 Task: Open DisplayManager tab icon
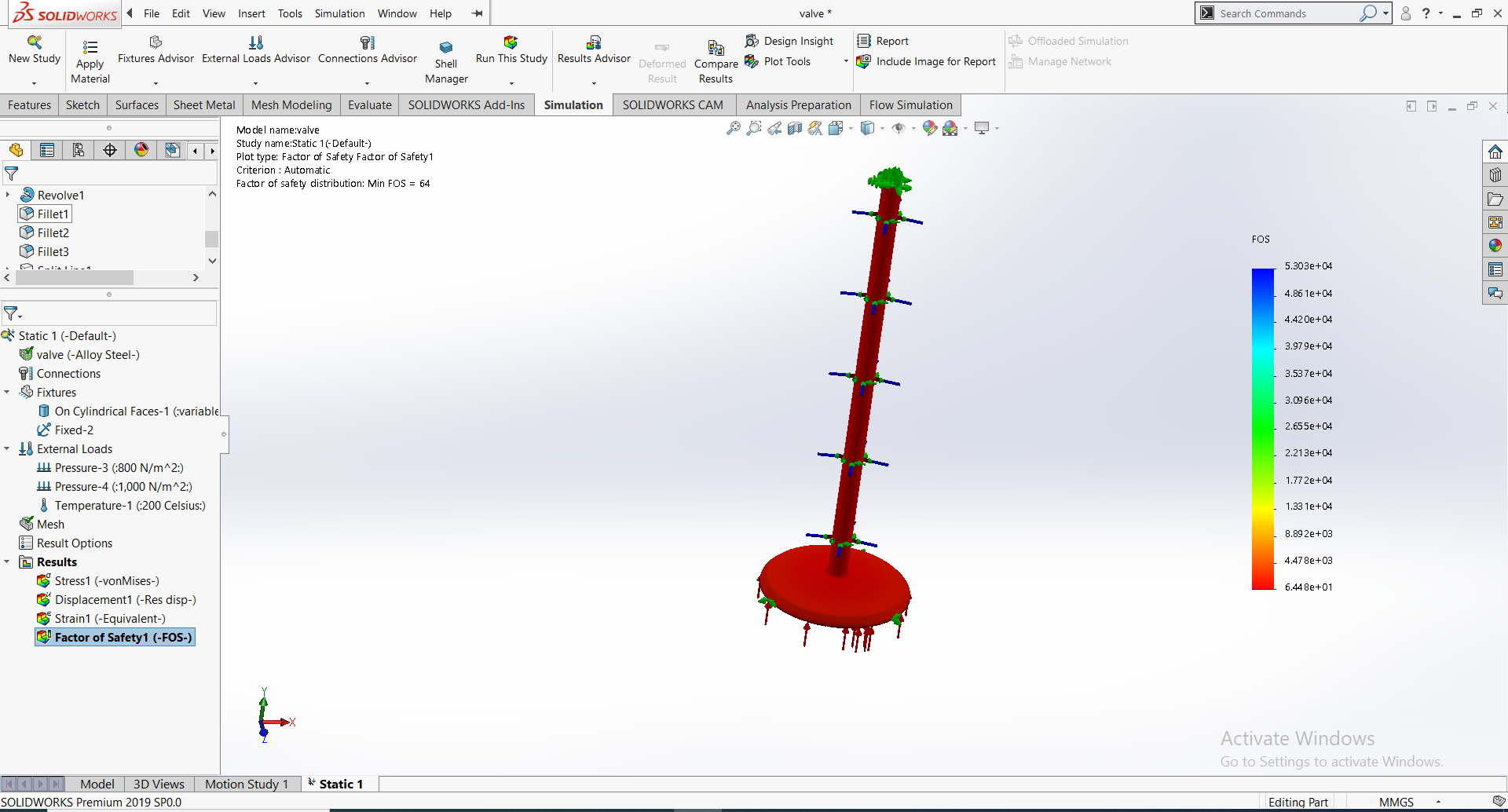coord(141,150)
